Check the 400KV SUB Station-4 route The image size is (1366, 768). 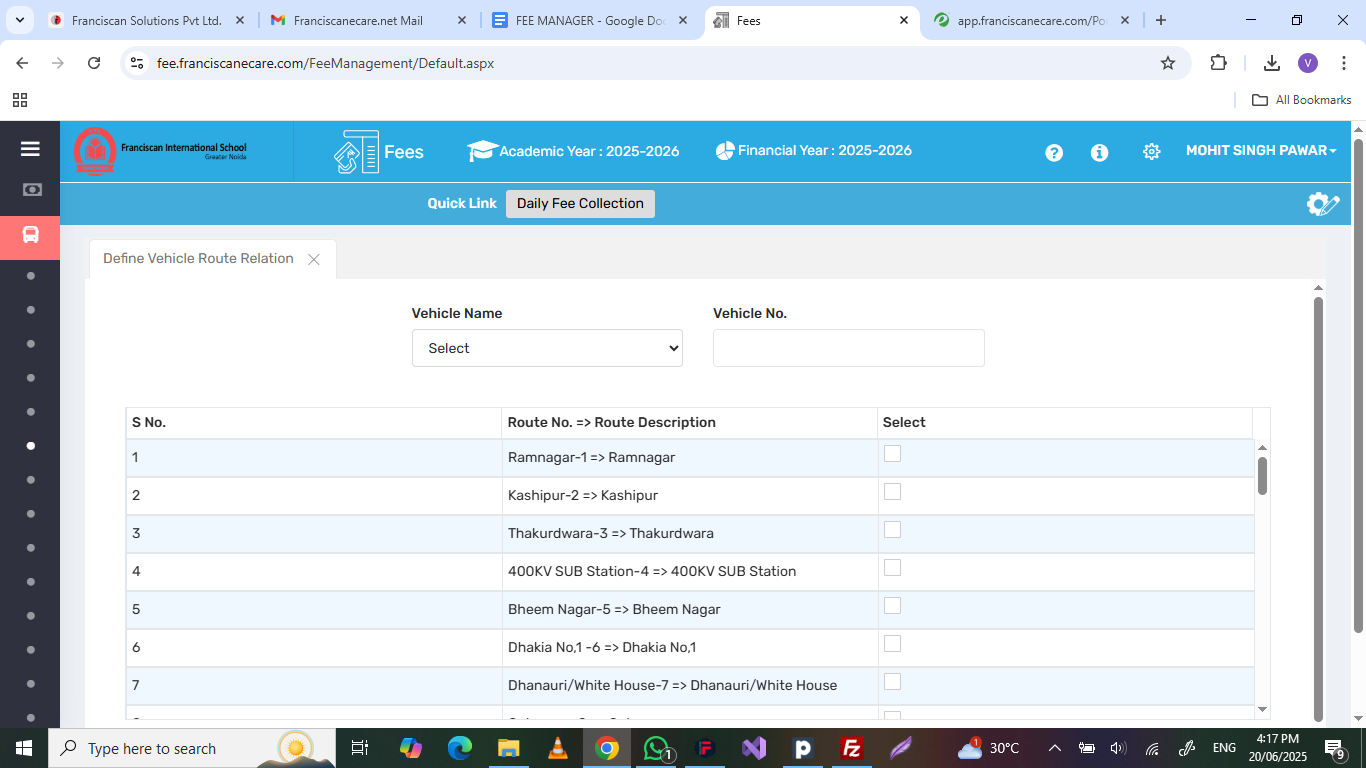[x=892, y=568]
